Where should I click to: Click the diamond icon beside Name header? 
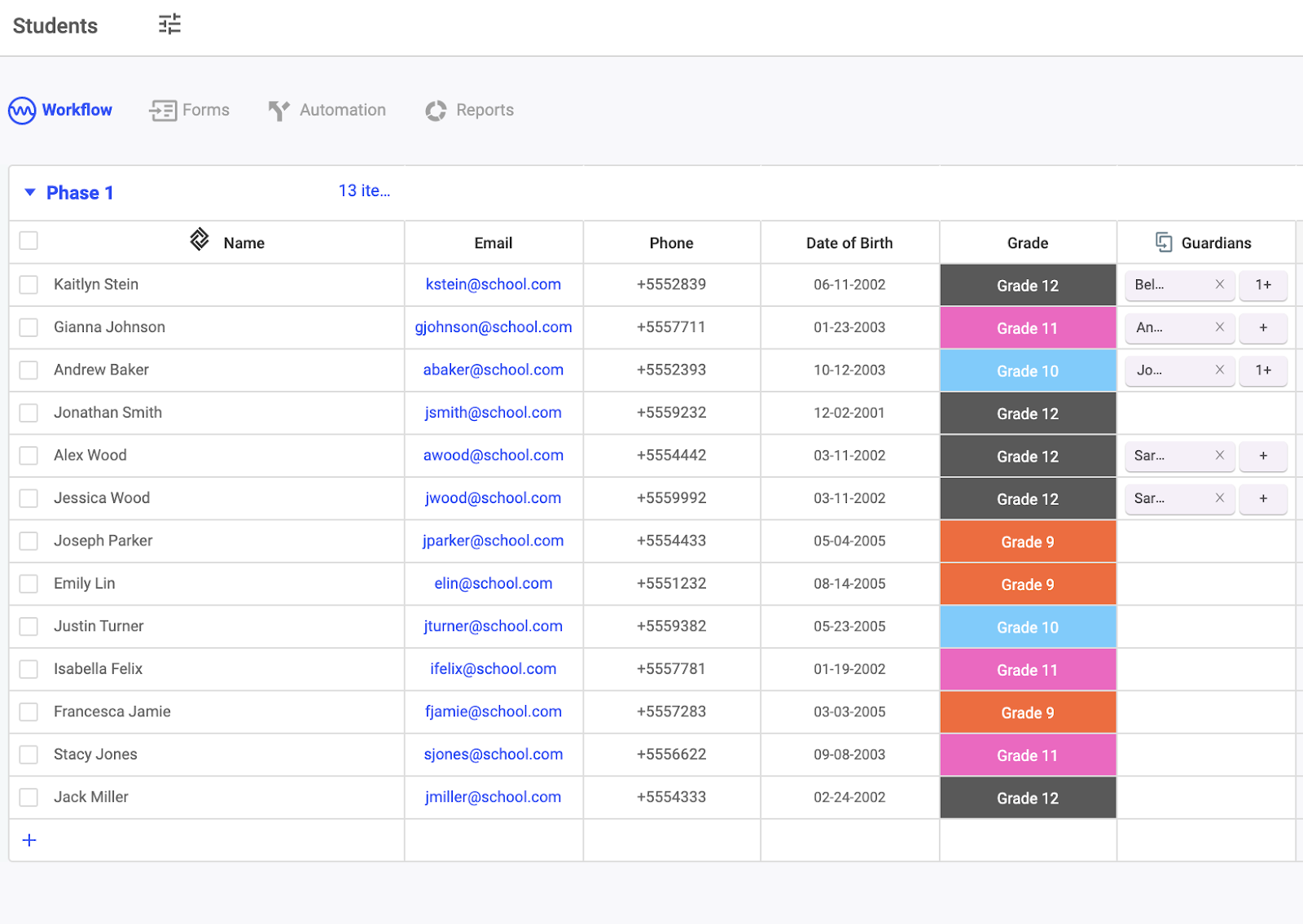pos(200,239)
